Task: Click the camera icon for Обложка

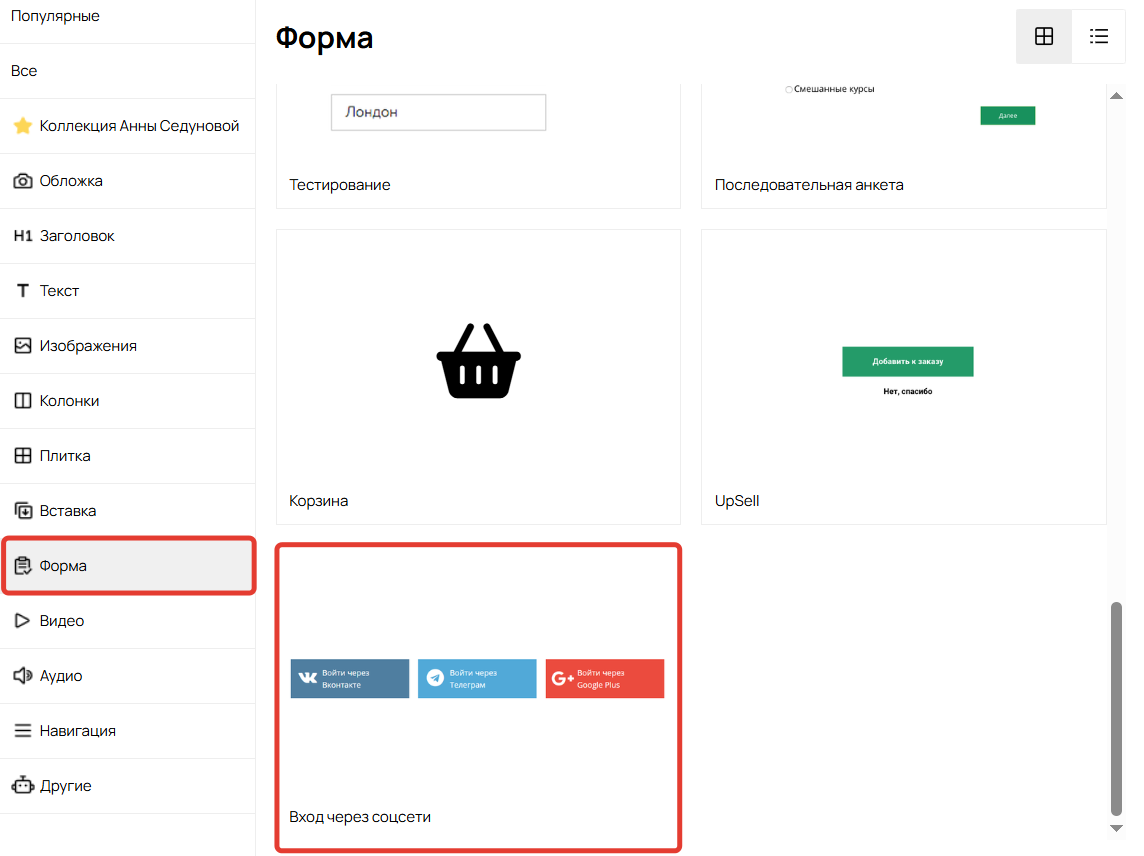Action: [22, 181]
